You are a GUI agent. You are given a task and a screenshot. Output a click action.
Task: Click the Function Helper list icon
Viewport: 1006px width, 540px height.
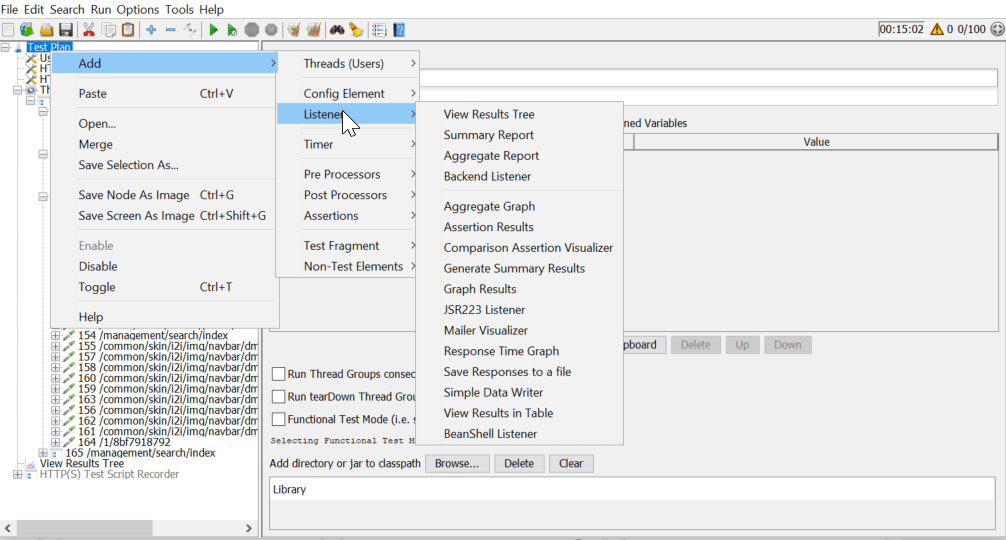pos(379,30)
